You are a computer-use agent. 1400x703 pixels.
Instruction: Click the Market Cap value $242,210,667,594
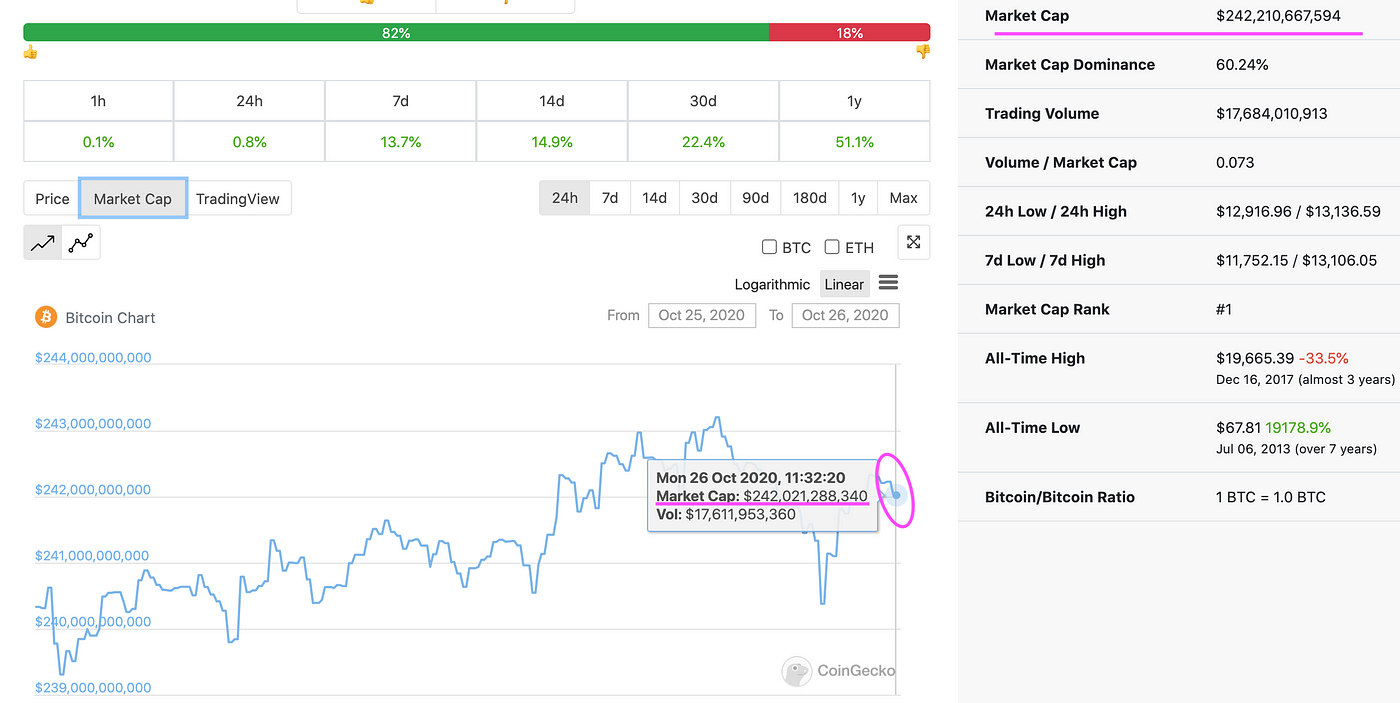[x=1278, y=16]
